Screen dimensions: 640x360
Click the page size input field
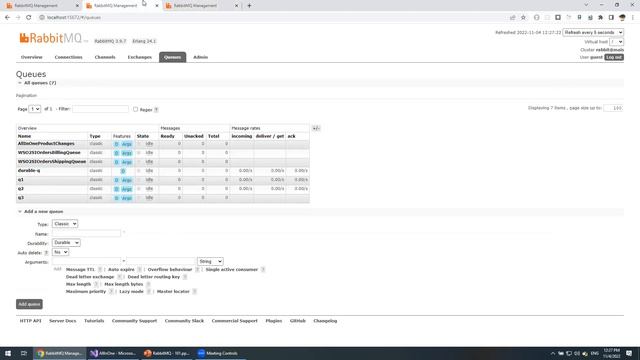tap(613, 108)
